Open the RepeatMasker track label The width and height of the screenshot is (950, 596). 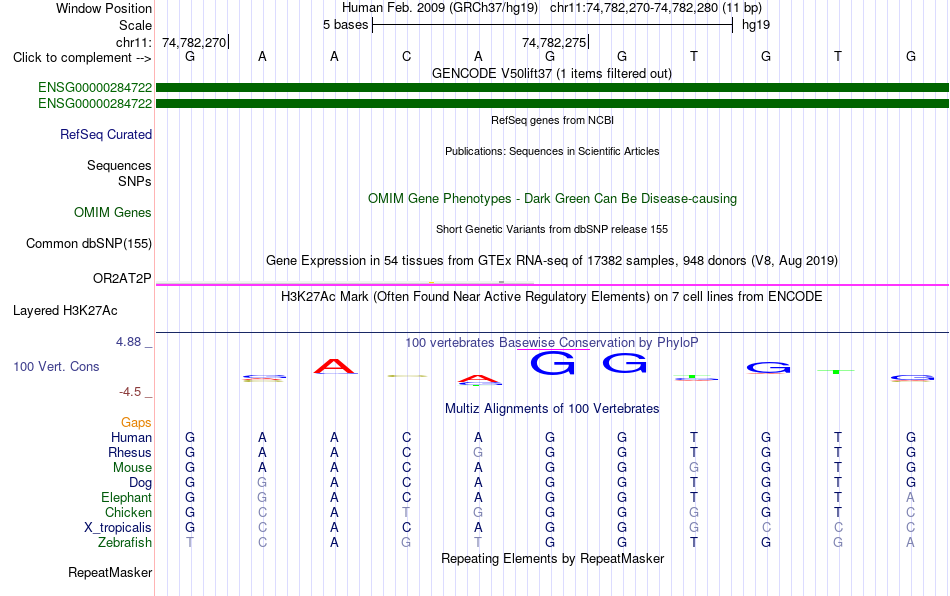[x=110, y=572]
